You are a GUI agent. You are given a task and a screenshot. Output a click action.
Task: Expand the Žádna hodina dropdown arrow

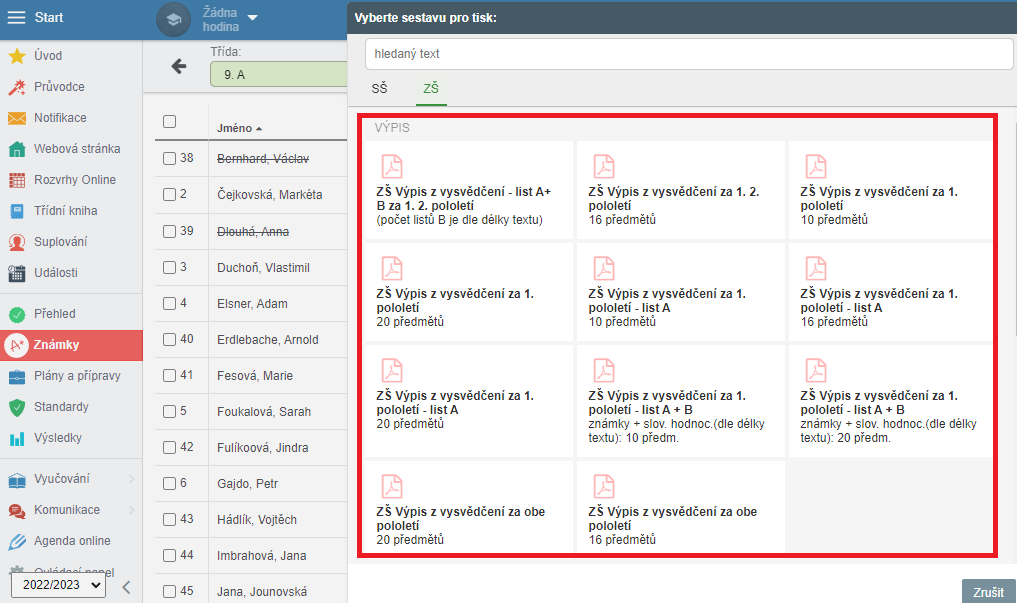point(252,17)
